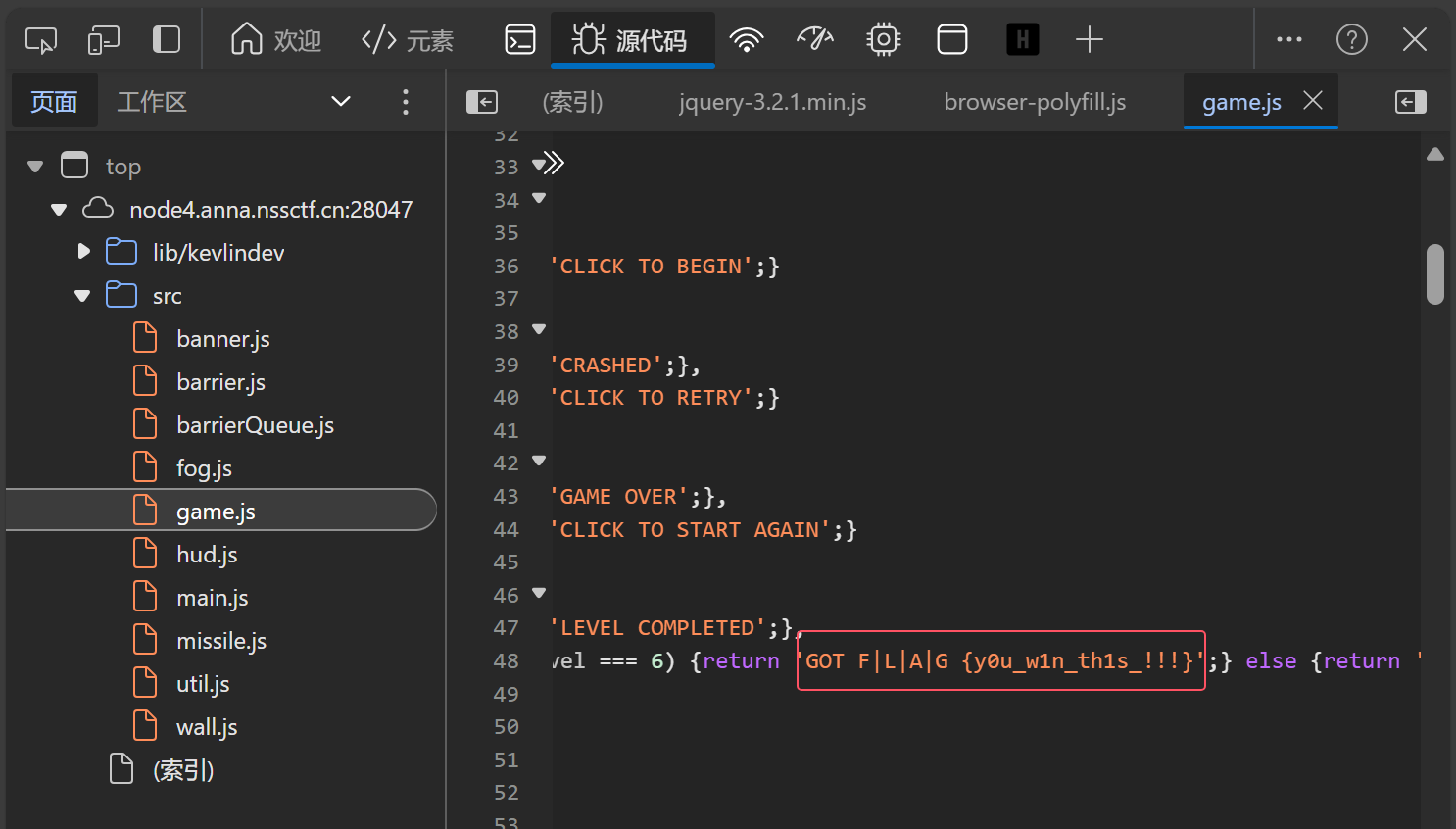Click the lib/kevlindev folder icon
The image size is (1456, 829).
point(121,252)
